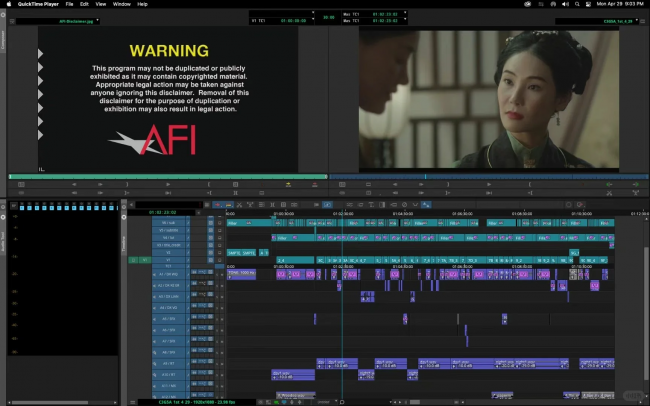
Task: Open the Mas TC1 top timecode dropdown
Action: [405, 14]
